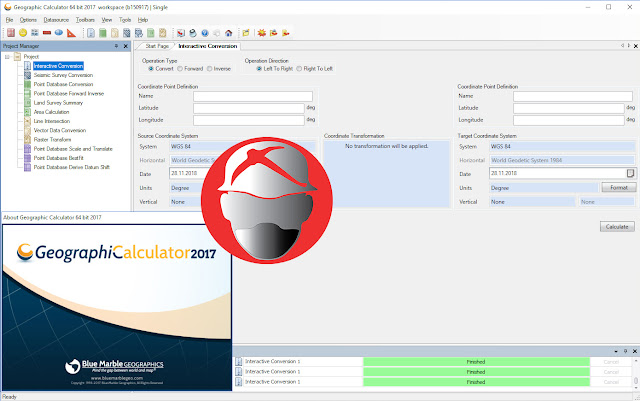This screenshot has height=401, width=640.
Task: Open the Tools menu
Action: click(125, 20)
